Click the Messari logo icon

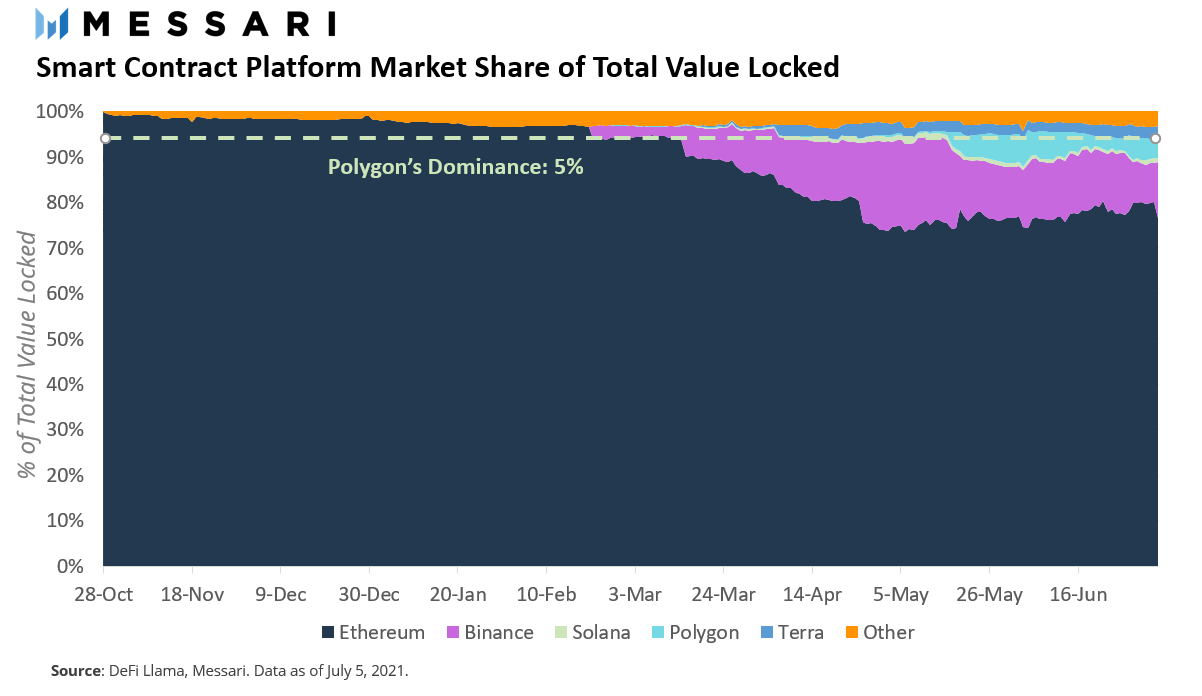click(x=52, y=23)
